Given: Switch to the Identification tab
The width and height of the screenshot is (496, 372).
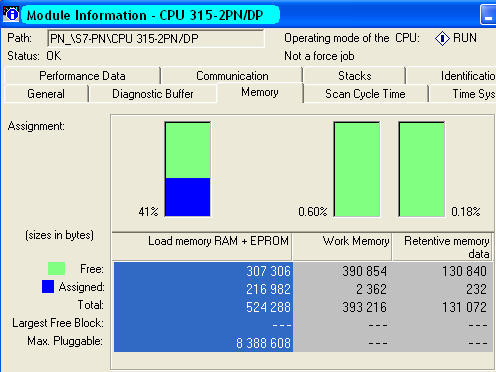Looking at the screenshot, I should (451, 76).
